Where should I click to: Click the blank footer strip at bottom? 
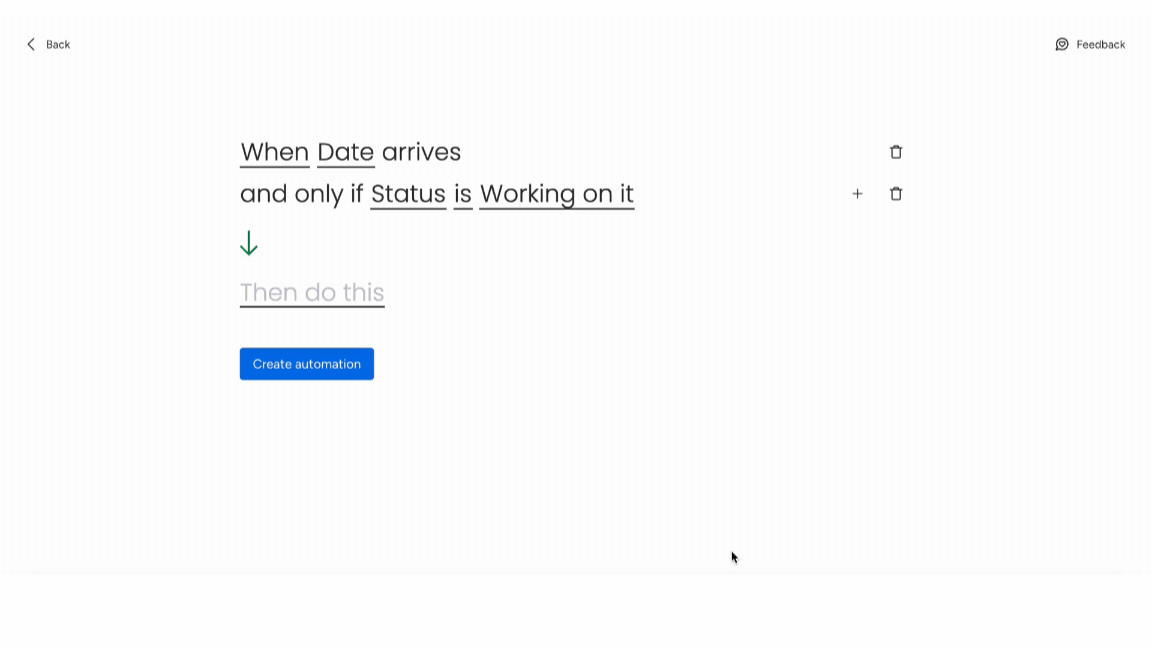pos(576,611)
